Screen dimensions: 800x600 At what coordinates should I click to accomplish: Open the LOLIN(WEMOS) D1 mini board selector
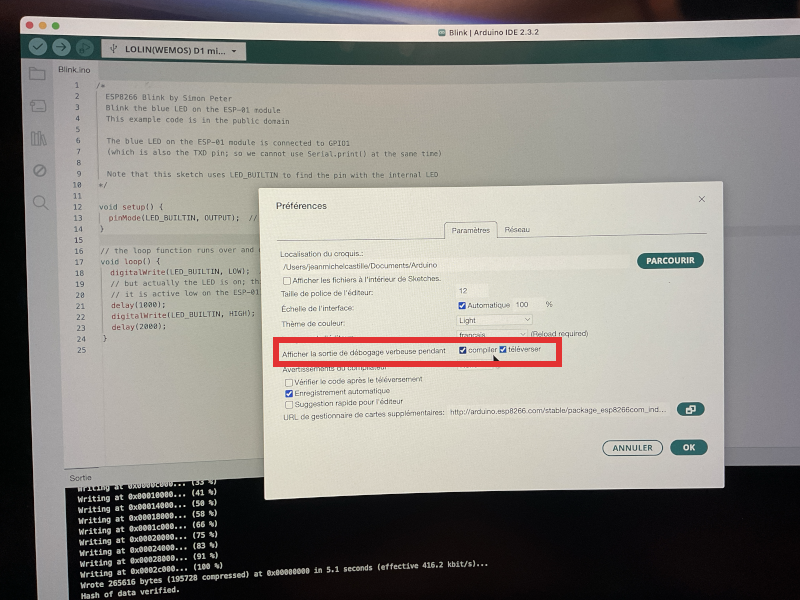point(173,51)
